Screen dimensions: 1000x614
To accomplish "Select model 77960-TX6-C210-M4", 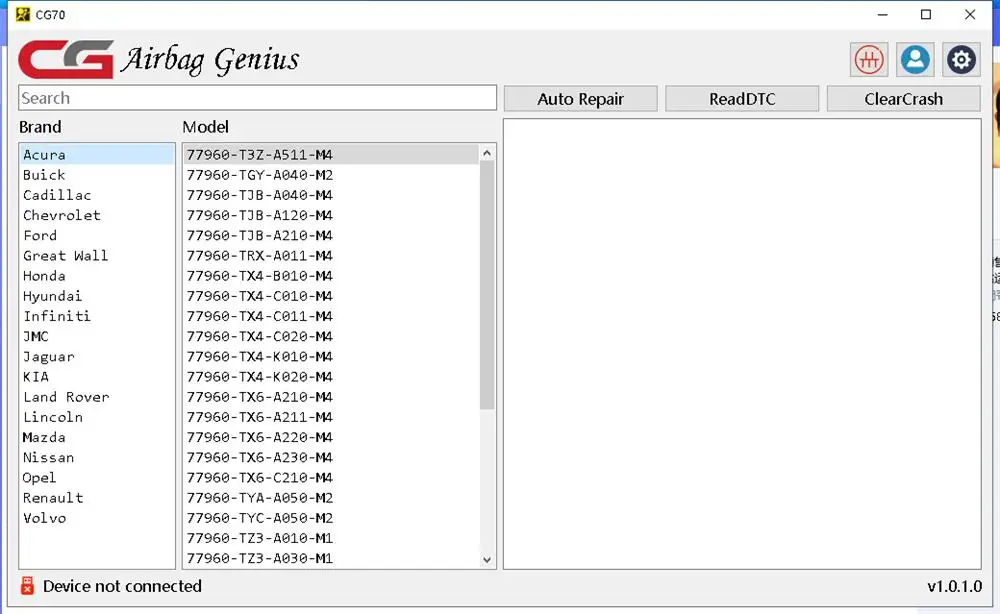I will 331,478.
